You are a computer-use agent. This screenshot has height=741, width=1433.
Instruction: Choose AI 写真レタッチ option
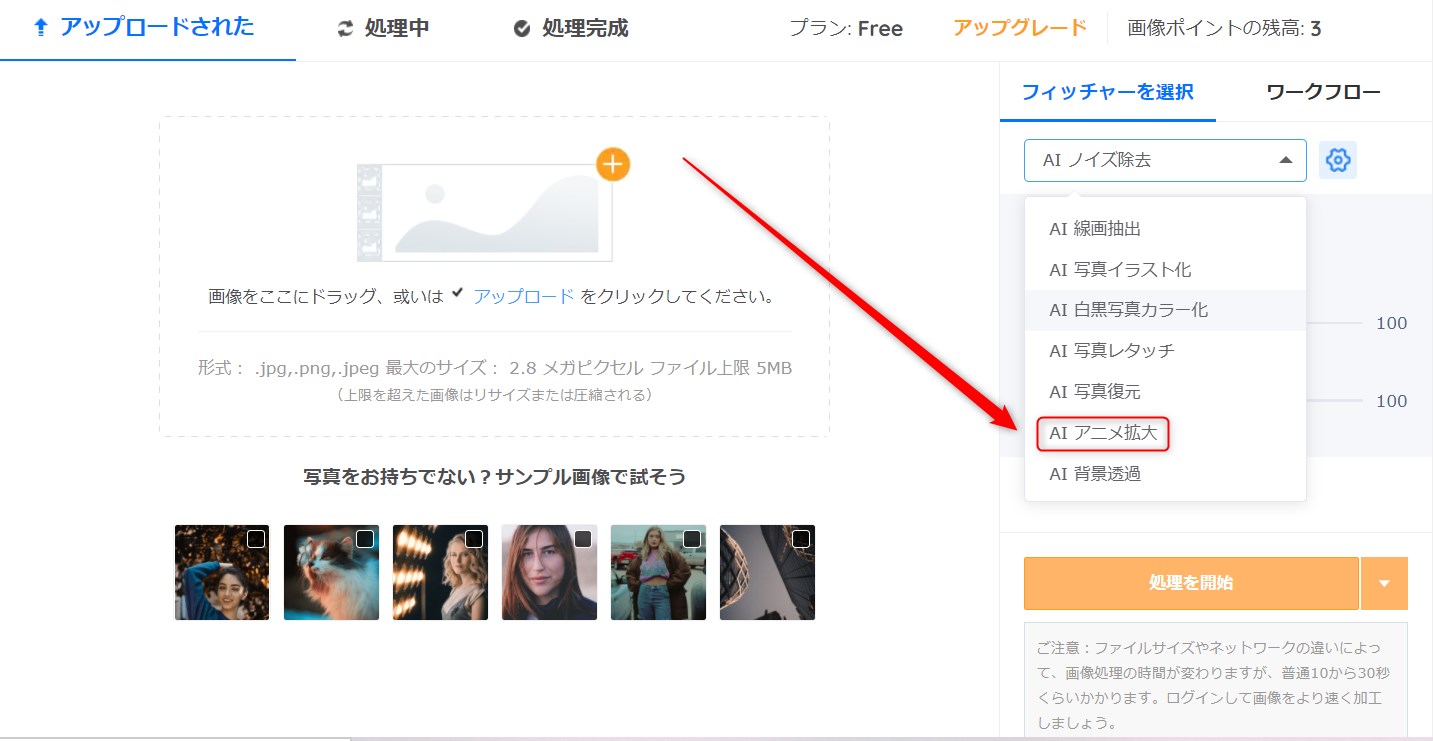point(1165,351)
